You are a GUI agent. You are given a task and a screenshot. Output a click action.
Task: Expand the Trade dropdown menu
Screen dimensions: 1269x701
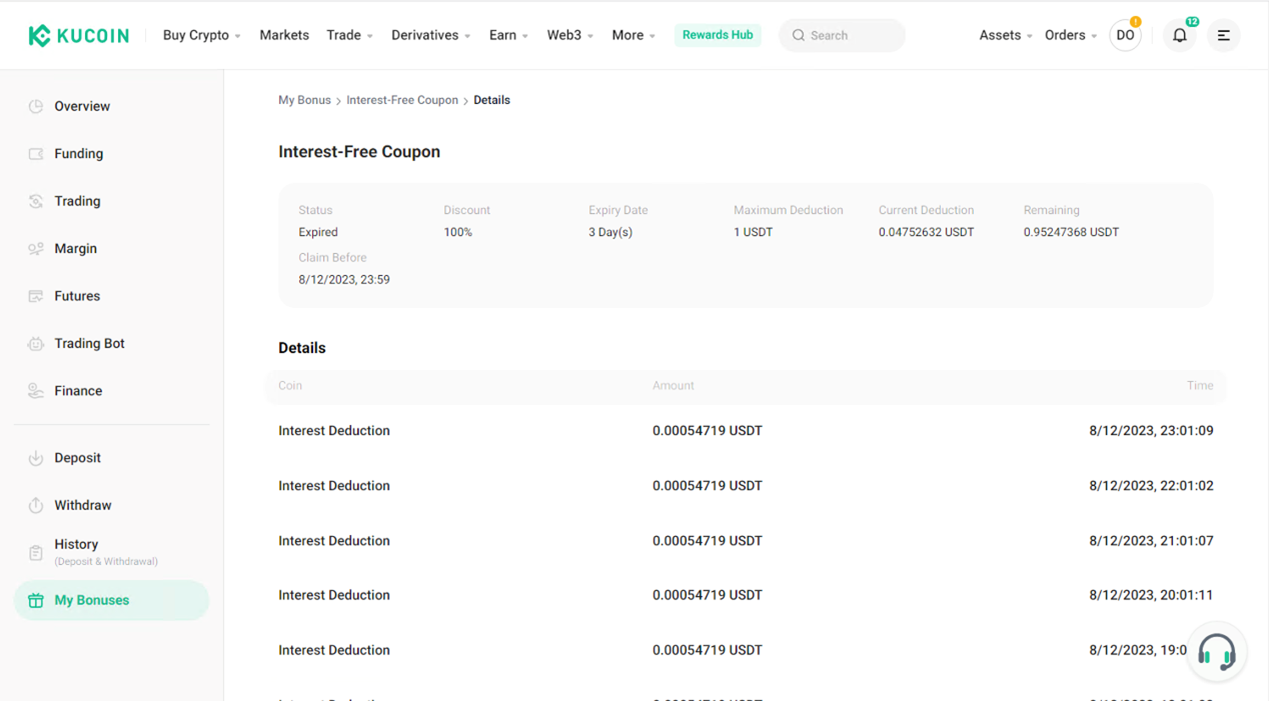350,35
